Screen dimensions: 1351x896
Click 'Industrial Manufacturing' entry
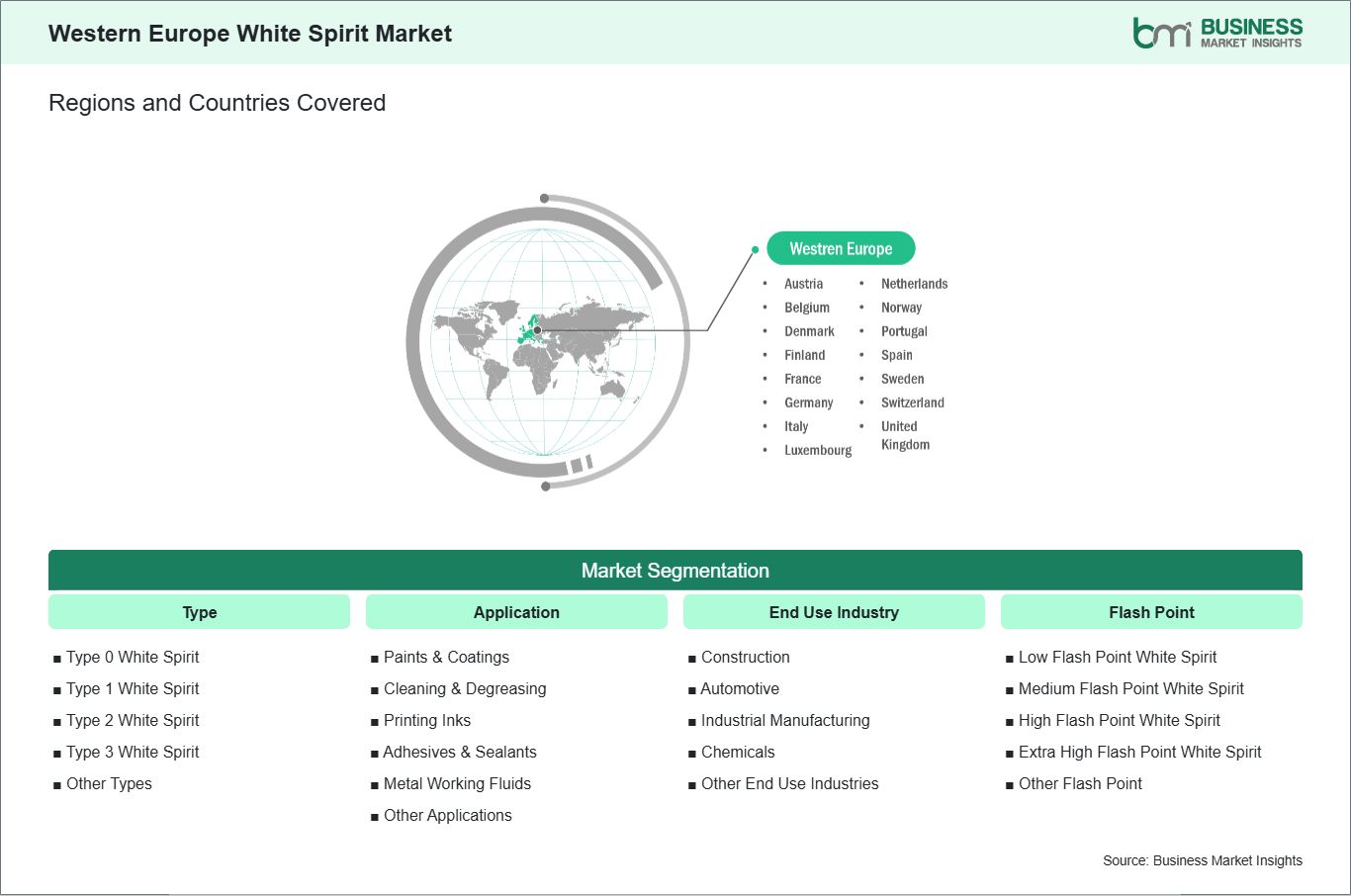click(x=785, y=720)
